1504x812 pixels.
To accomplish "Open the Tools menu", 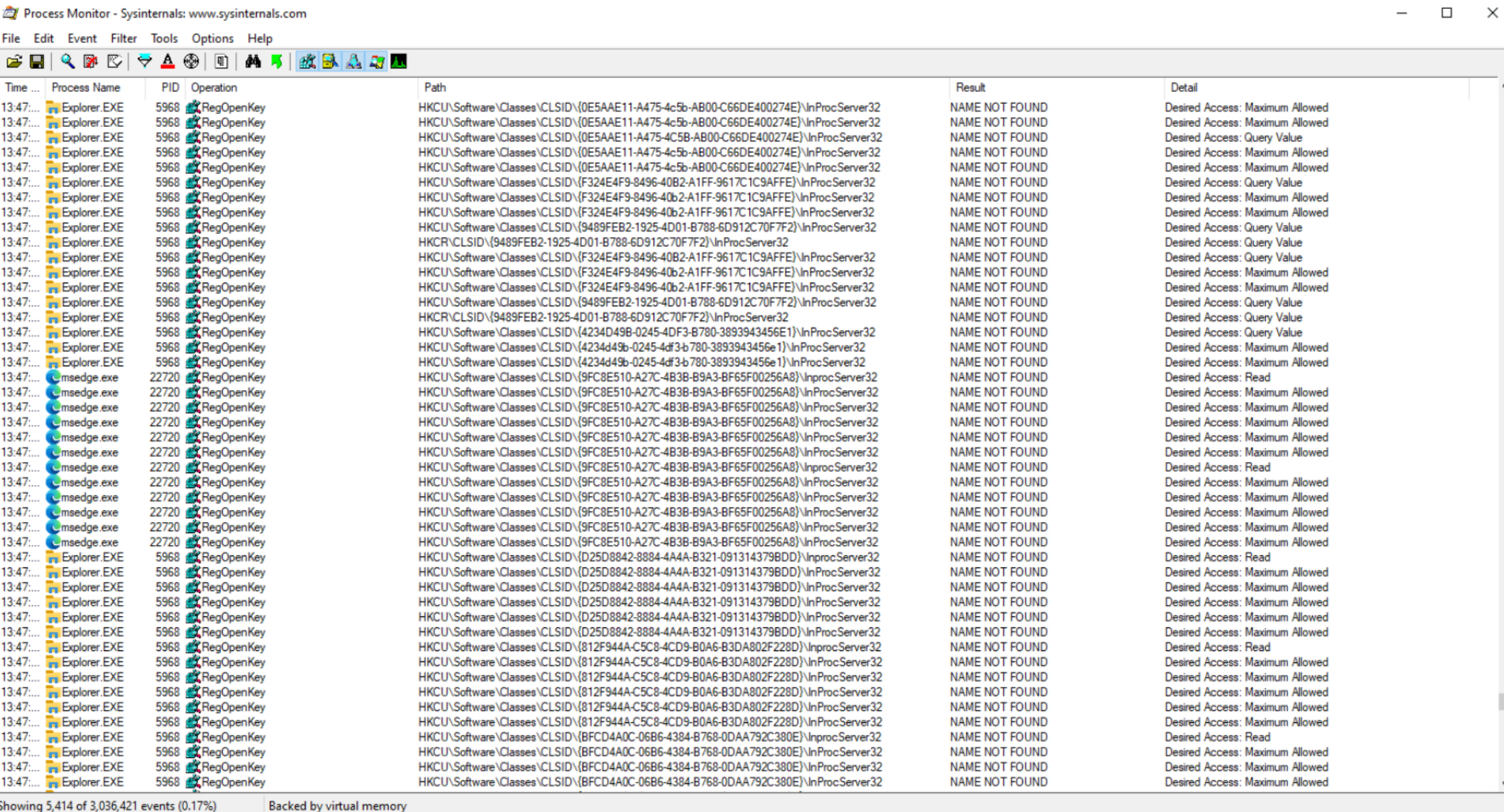I will point(163,38).
